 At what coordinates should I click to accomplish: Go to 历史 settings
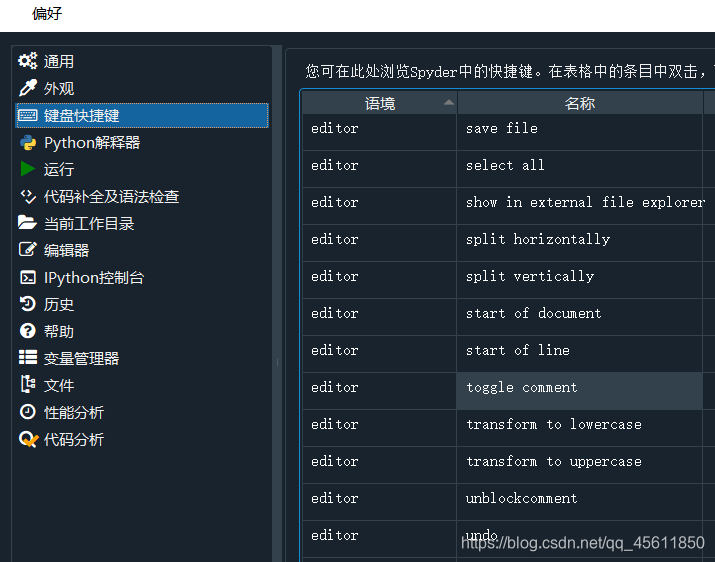pyautogui.click(x=142, y=304)
